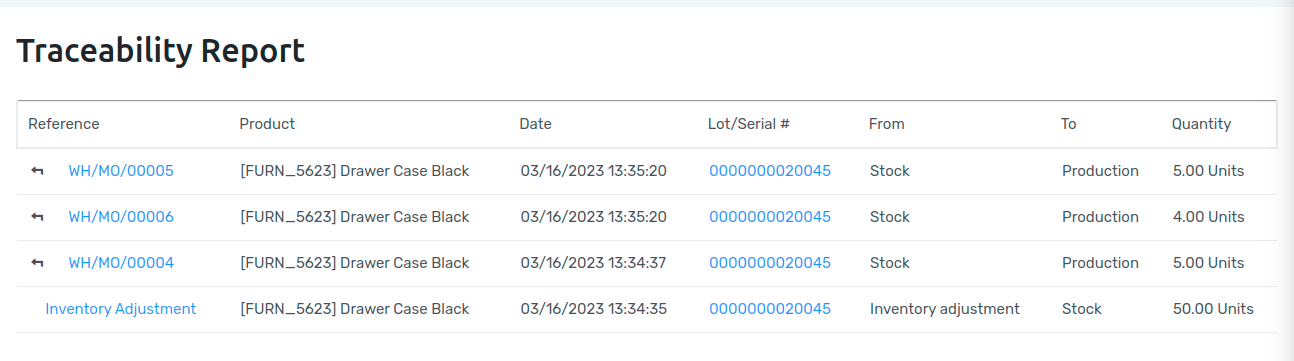Open the WH/MO/00004 reference link

tap(121, 263)
